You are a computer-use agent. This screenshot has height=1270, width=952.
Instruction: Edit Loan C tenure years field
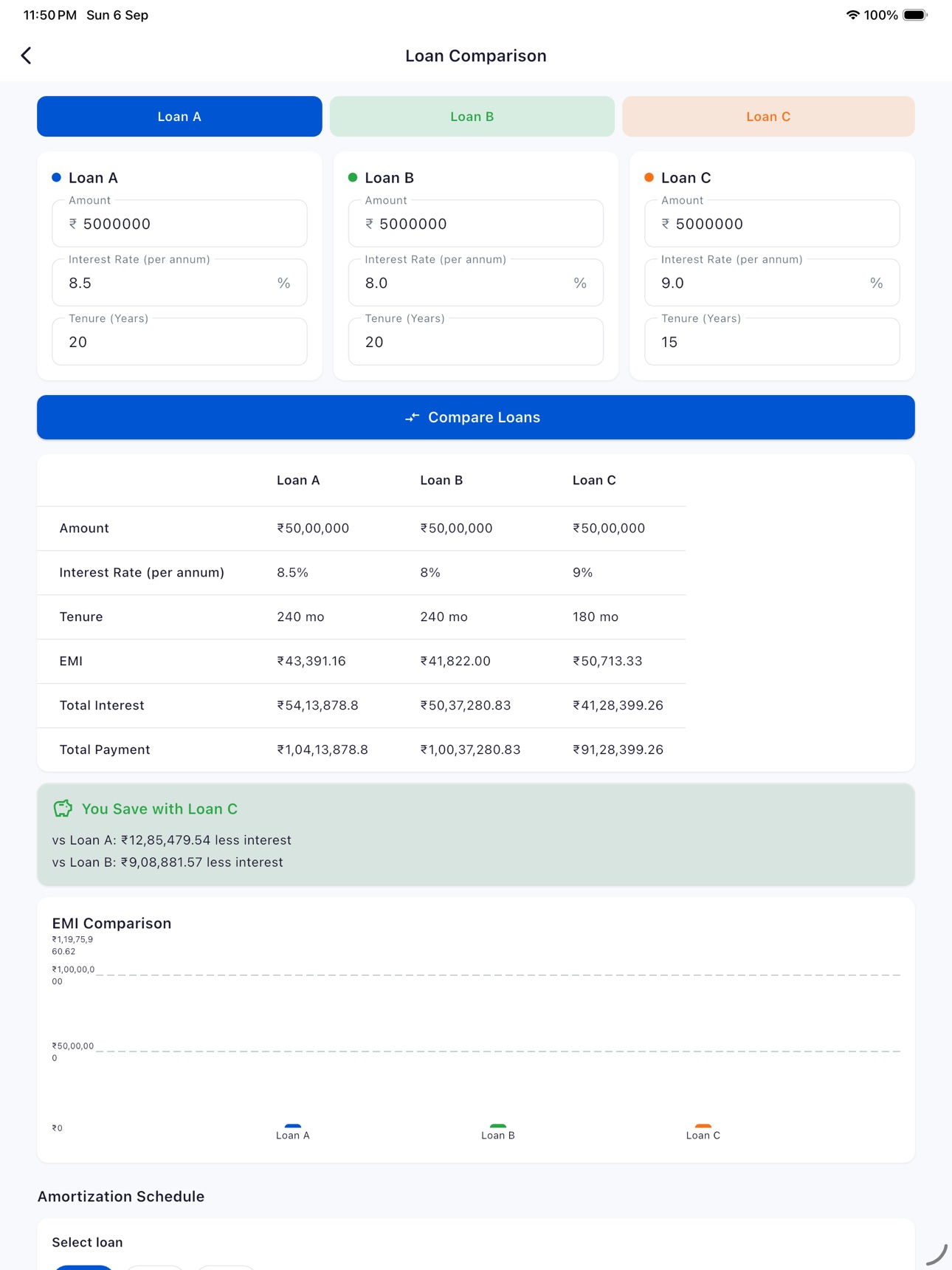(772, 342)
